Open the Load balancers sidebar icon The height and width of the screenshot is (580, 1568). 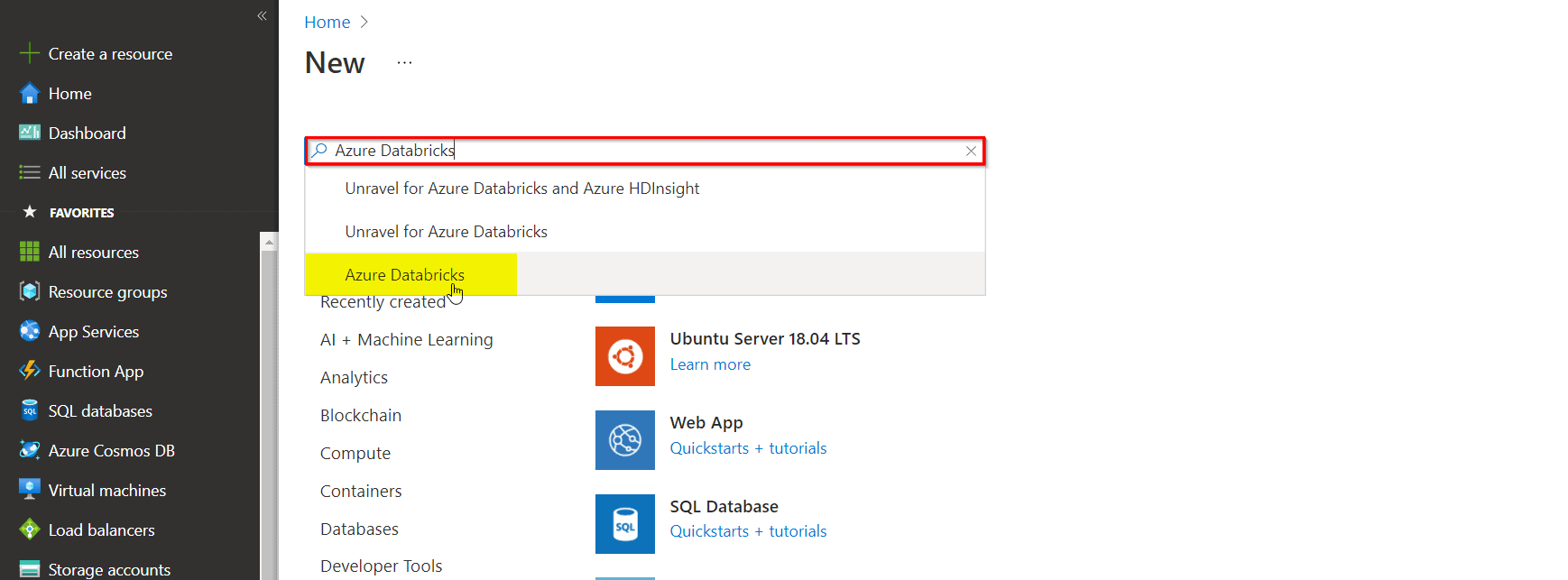coord(30,530)
